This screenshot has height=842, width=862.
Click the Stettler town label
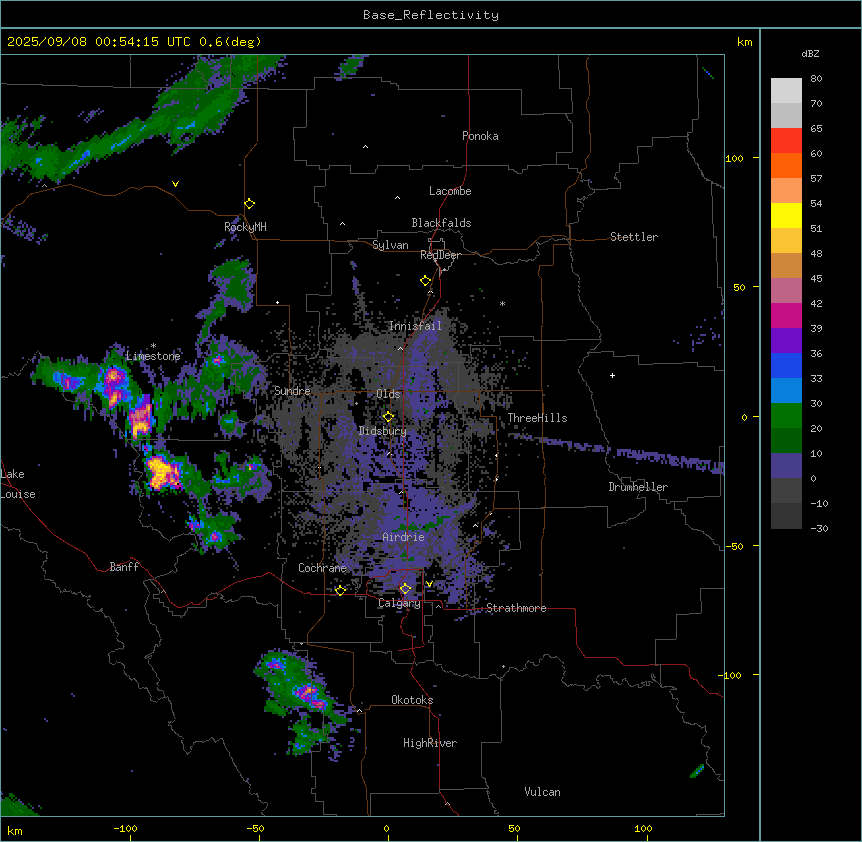(633, 237)
